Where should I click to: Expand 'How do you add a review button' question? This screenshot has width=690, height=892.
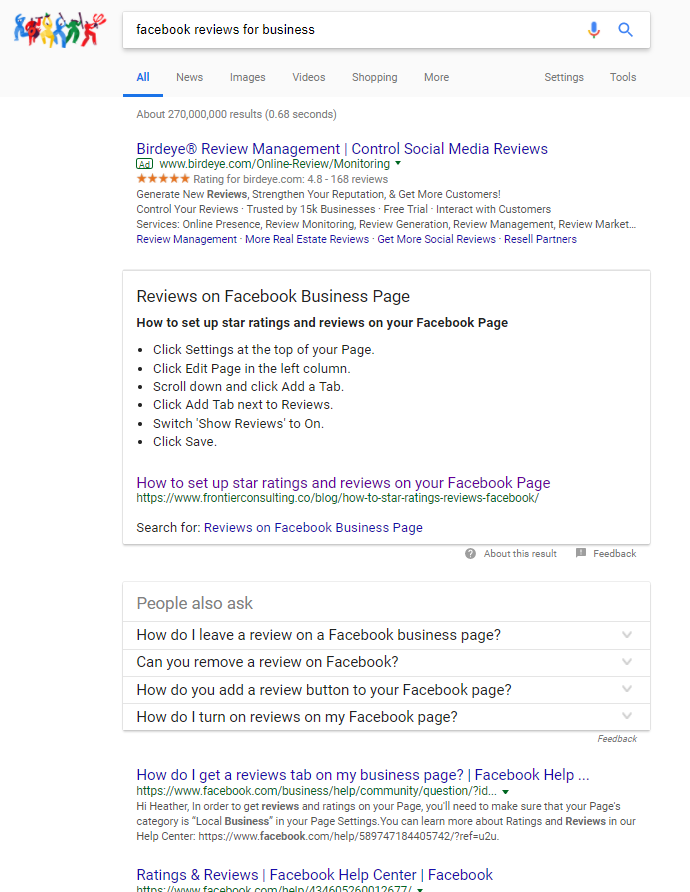coord(627,690)
